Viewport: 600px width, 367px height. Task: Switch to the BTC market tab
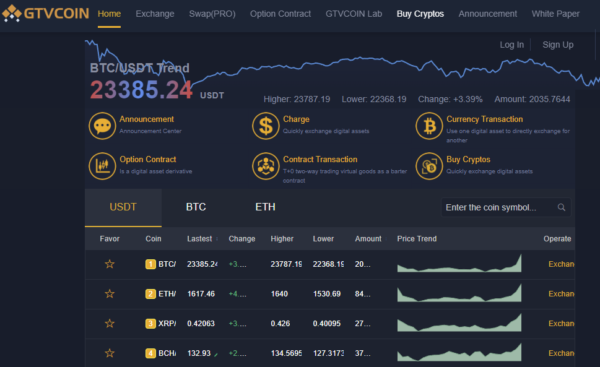click(x=196, y=207)
